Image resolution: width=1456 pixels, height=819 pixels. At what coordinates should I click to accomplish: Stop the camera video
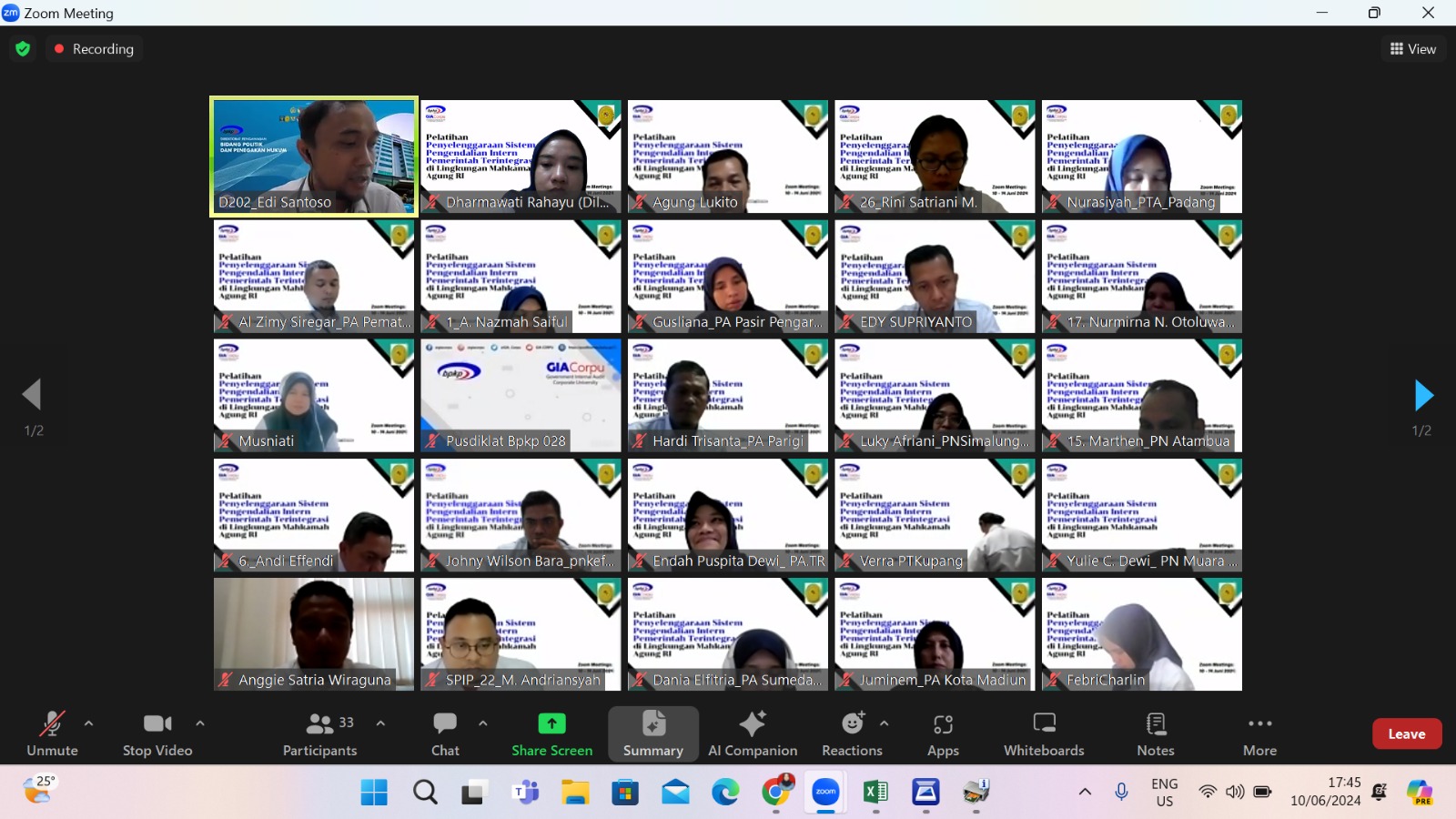point(157,733)
